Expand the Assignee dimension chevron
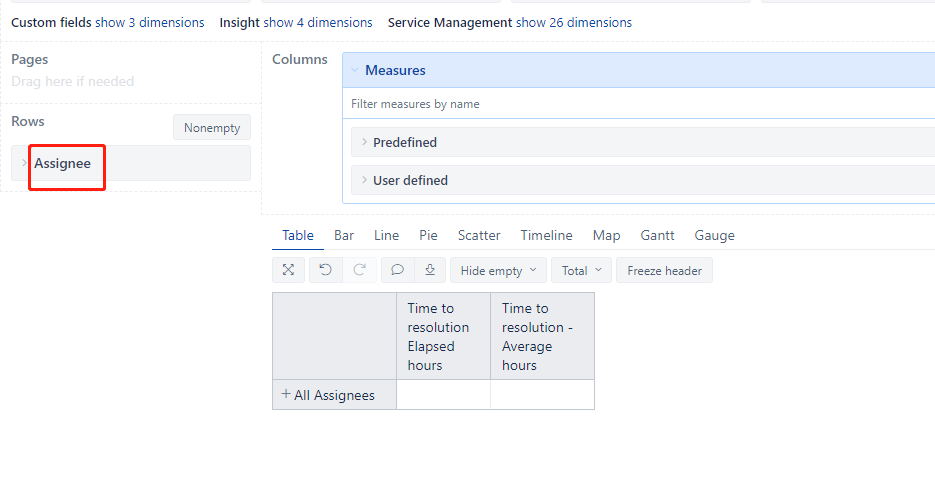 click(x=24, y=163)
